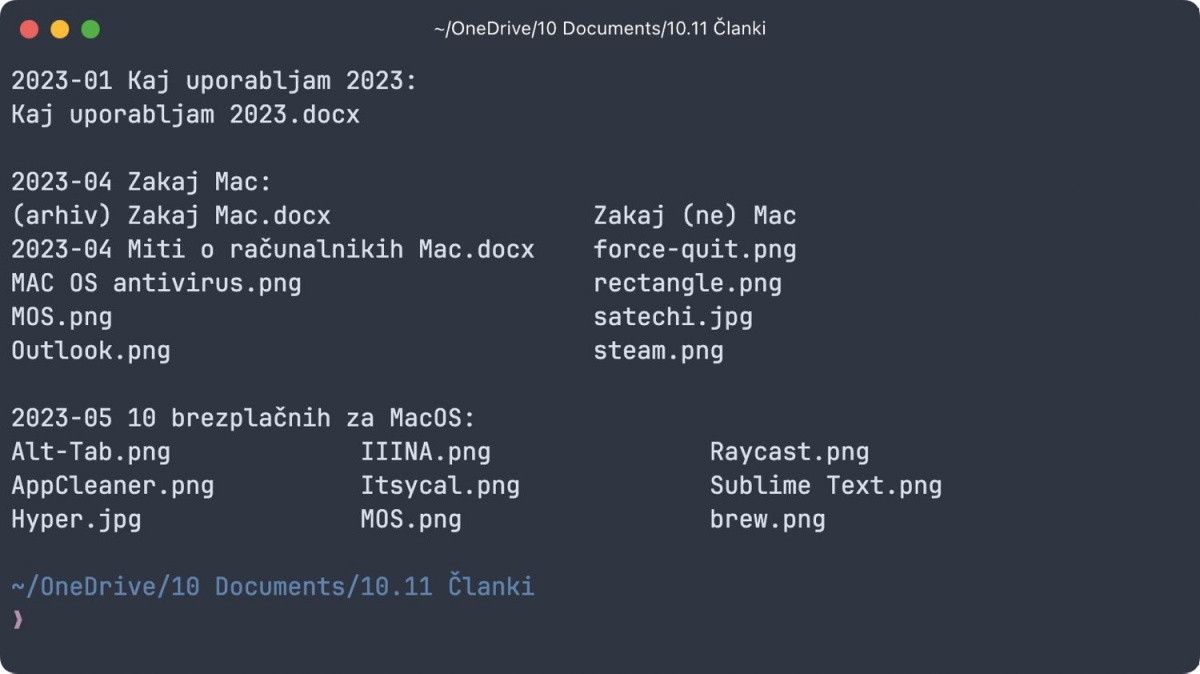Click the Alt-Tab.png filename
Viewport: 1200px width, 674px height.
[90, 452]
